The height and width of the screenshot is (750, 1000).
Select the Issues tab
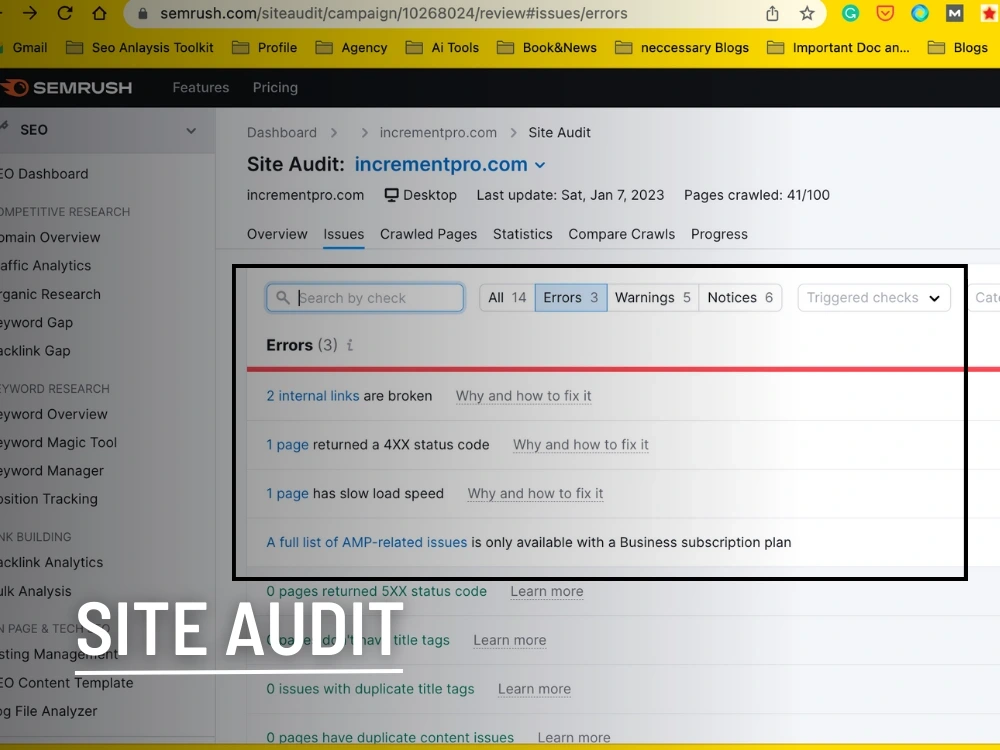click(x=343, y=234)
